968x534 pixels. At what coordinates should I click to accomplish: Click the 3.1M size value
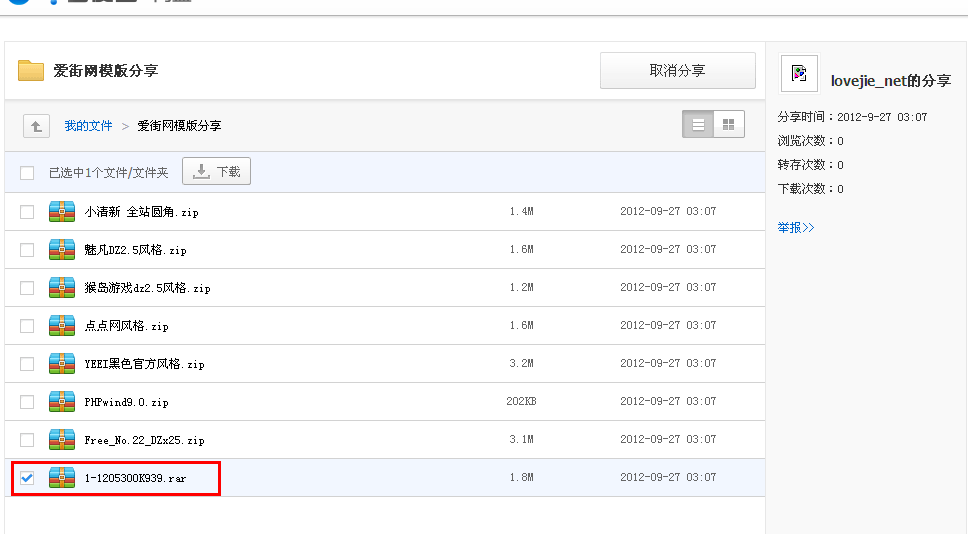point(521,439)
